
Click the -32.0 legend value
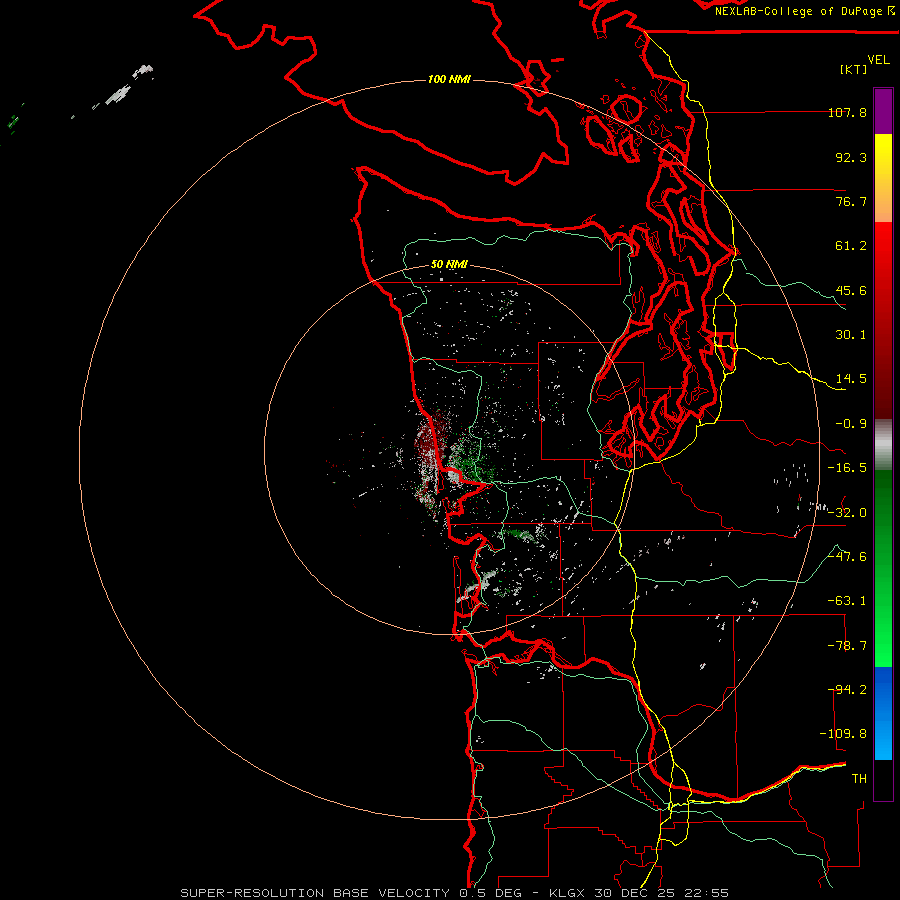click(x=847, y=513)
